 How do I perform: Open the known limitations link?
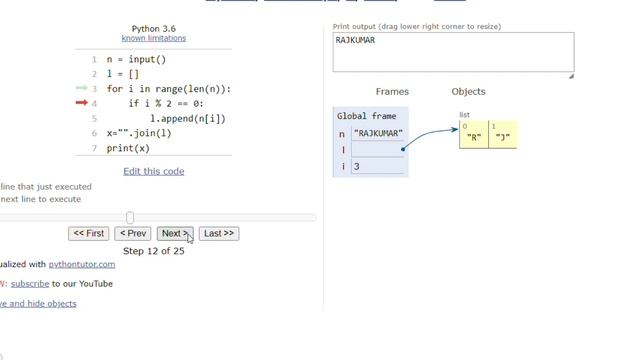pyautogui.click(x=153, y=38)
